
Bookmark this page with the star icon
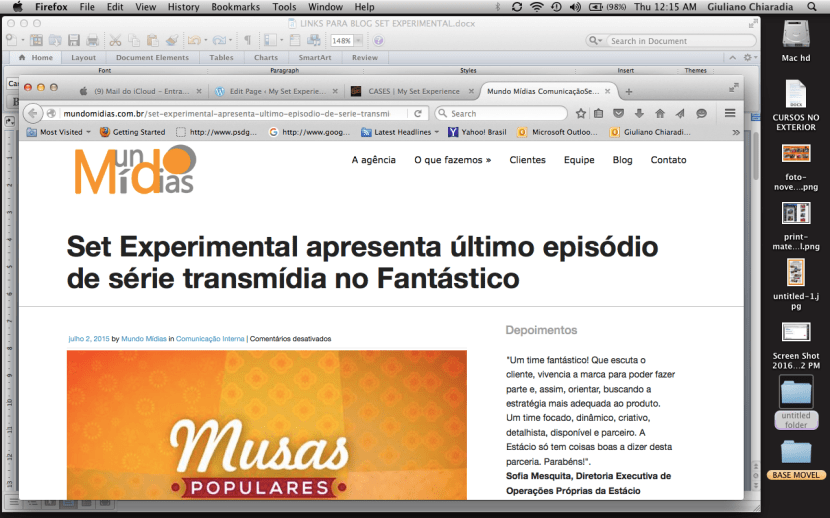click(x=580, y=113)
